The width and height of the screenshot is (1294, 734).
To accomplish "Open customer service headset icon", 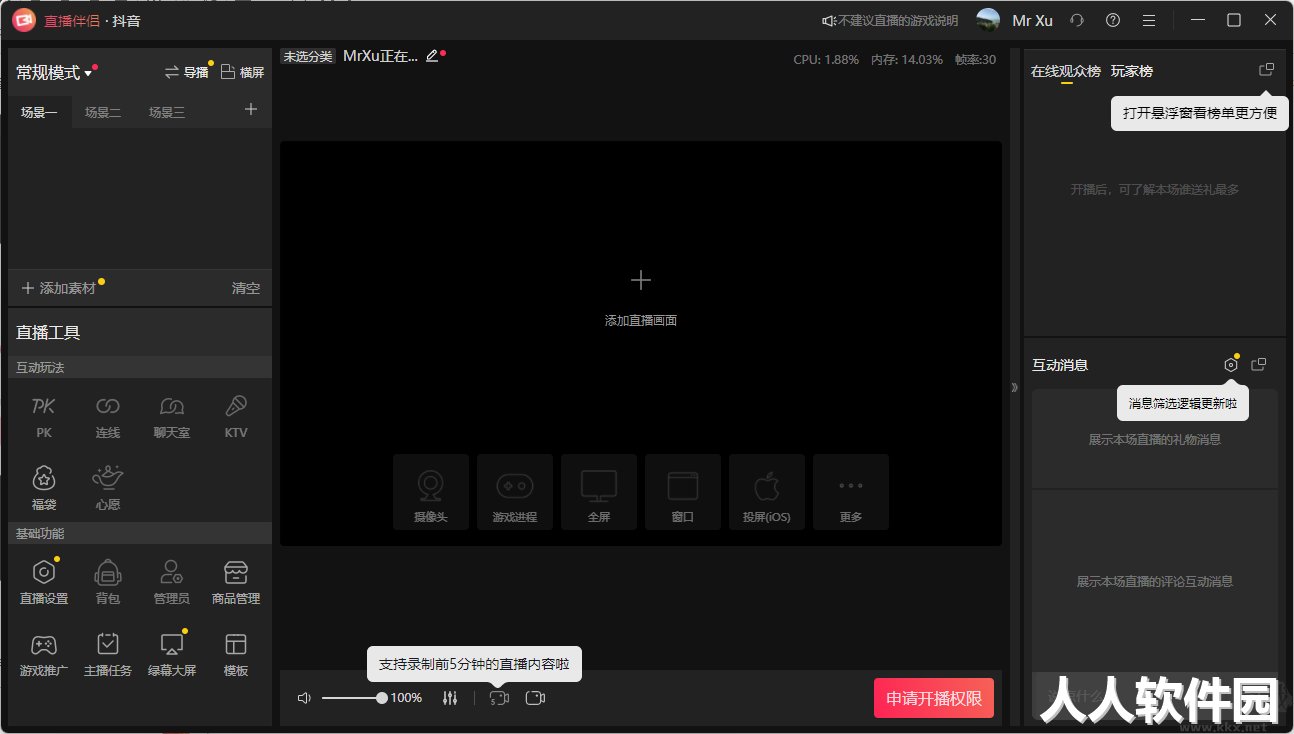I will pos(1077,20).
